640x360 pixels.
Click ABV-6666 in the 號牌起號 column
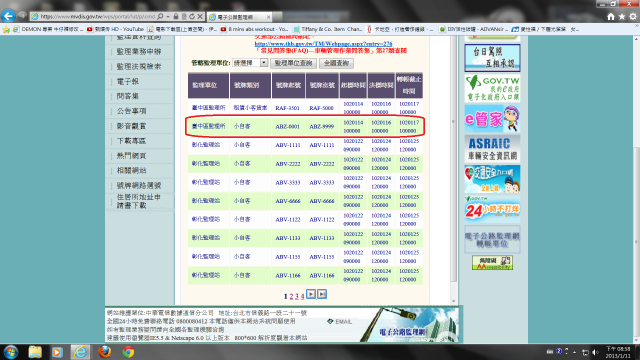(x=288, y=201)
